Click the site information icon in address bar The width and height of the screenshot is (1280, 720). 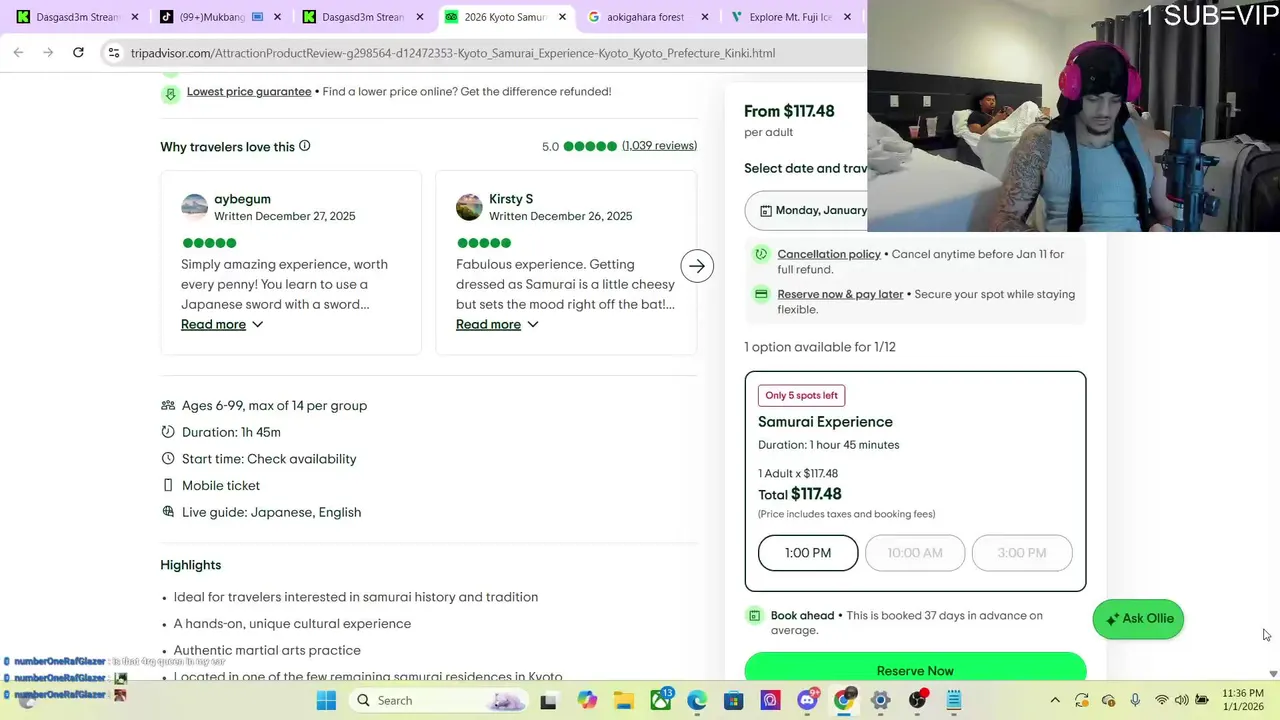[113, 53]
